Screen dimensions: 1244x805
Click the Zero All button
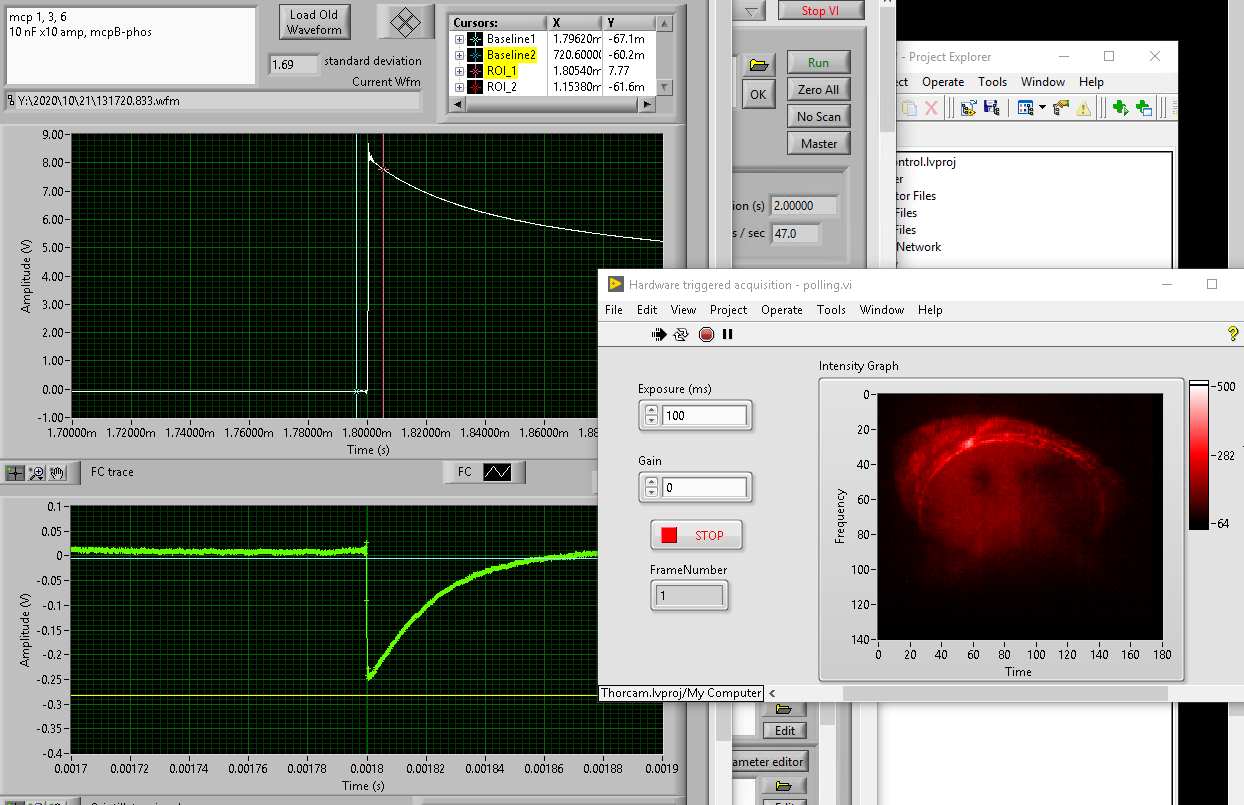pyautogui.click(x=818, y=90)
